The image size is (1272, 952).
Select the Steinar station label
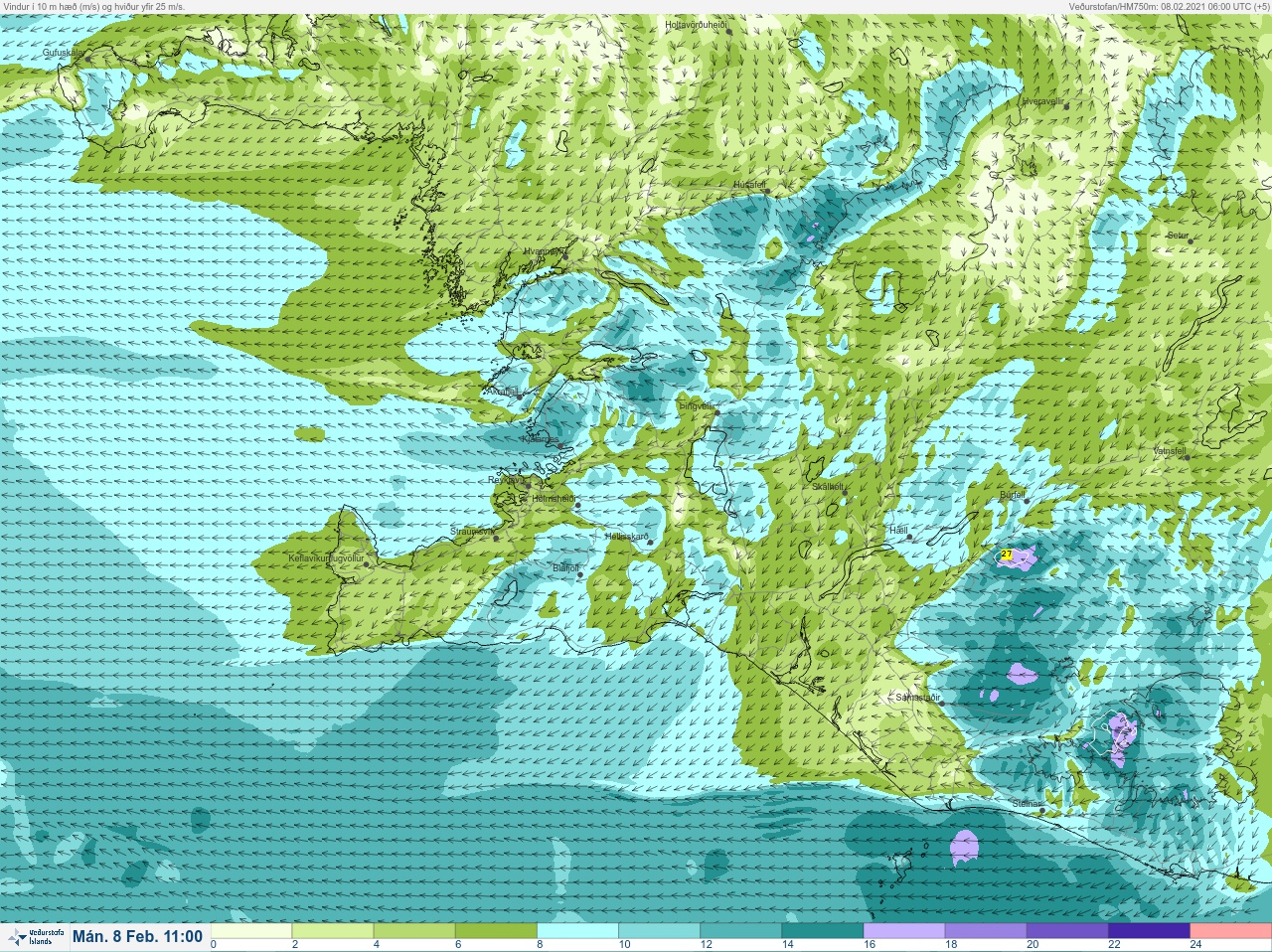pyautogui.click(x=1027, y=804)
